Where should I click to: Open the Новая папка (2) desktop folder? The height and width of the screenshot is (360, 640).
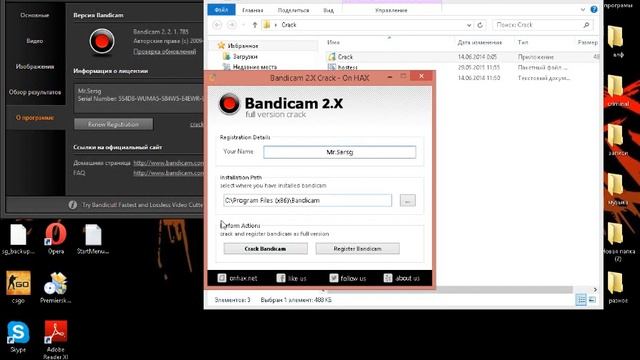(x=618, y=242)
